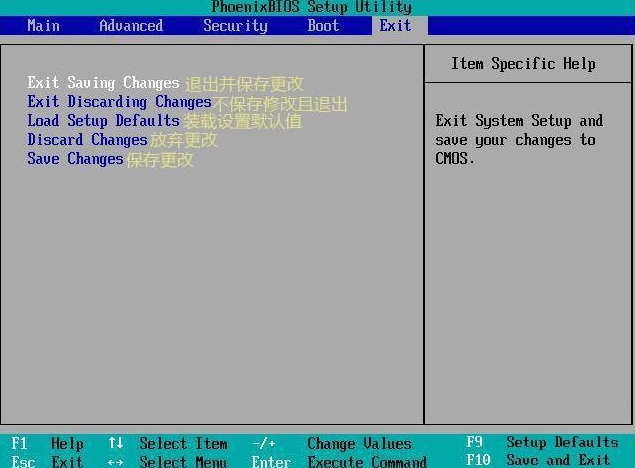Click the highlighted Exit tab

395,26
